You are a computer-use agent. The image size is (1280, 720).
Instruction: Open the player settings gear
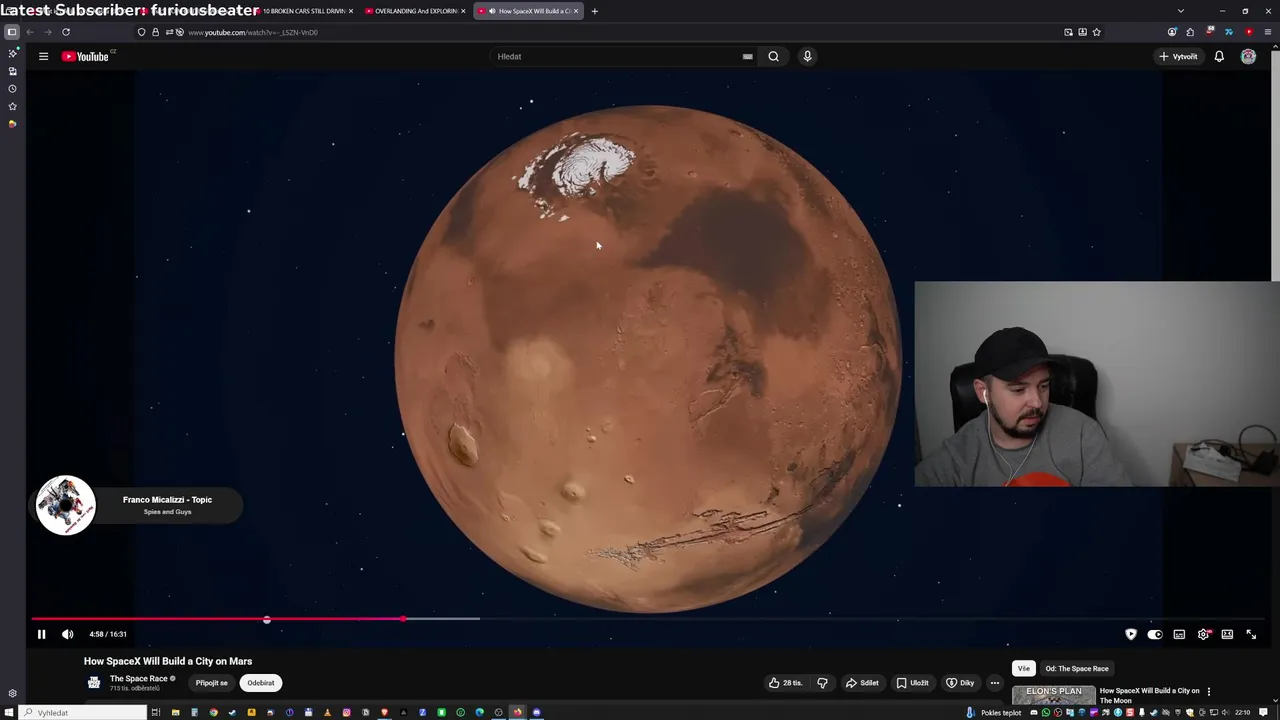click(1203, 634)
